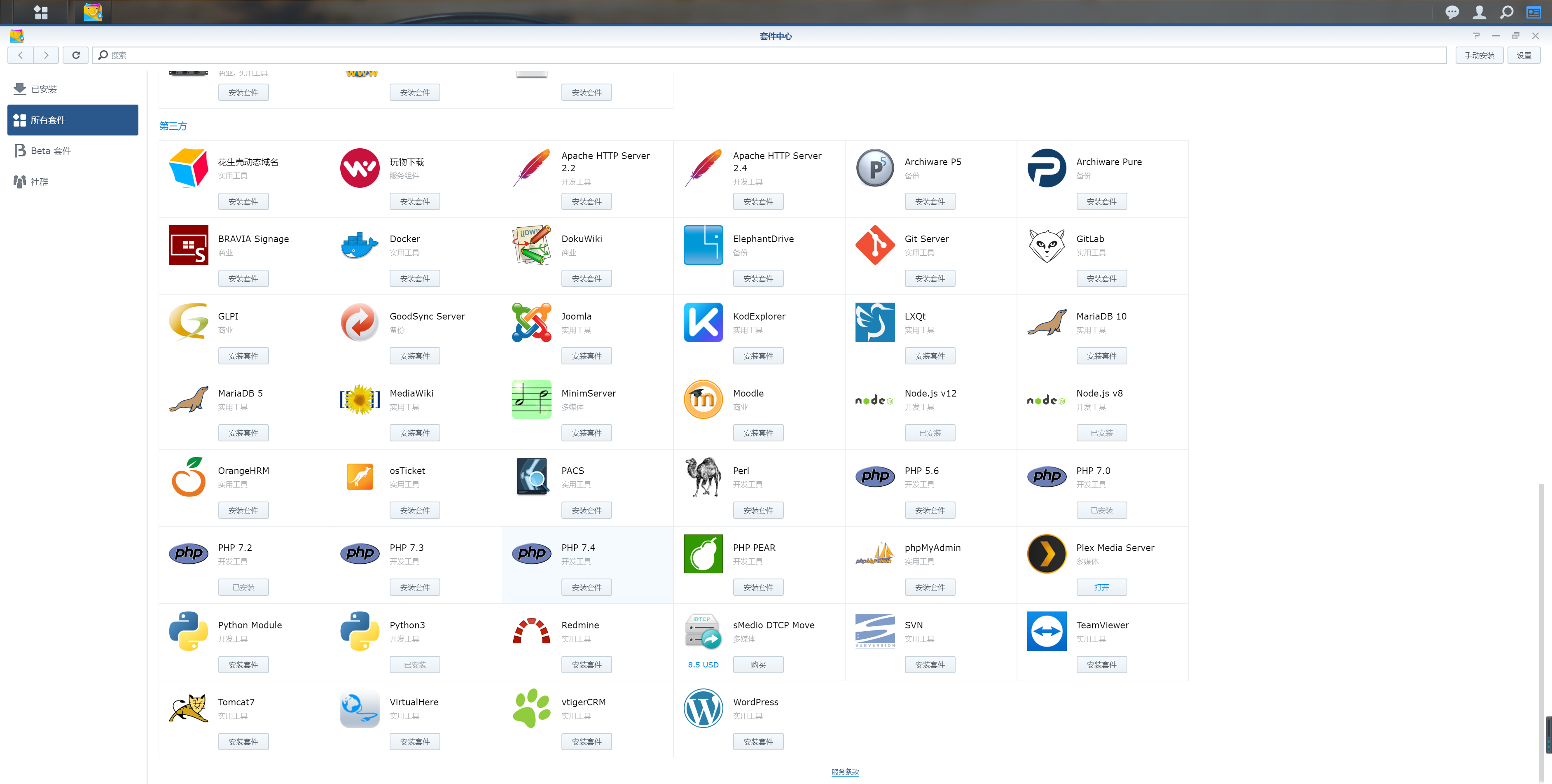1552x784 pixels.
Task: Click the Docker whale icon
Action: coord(360,245)
